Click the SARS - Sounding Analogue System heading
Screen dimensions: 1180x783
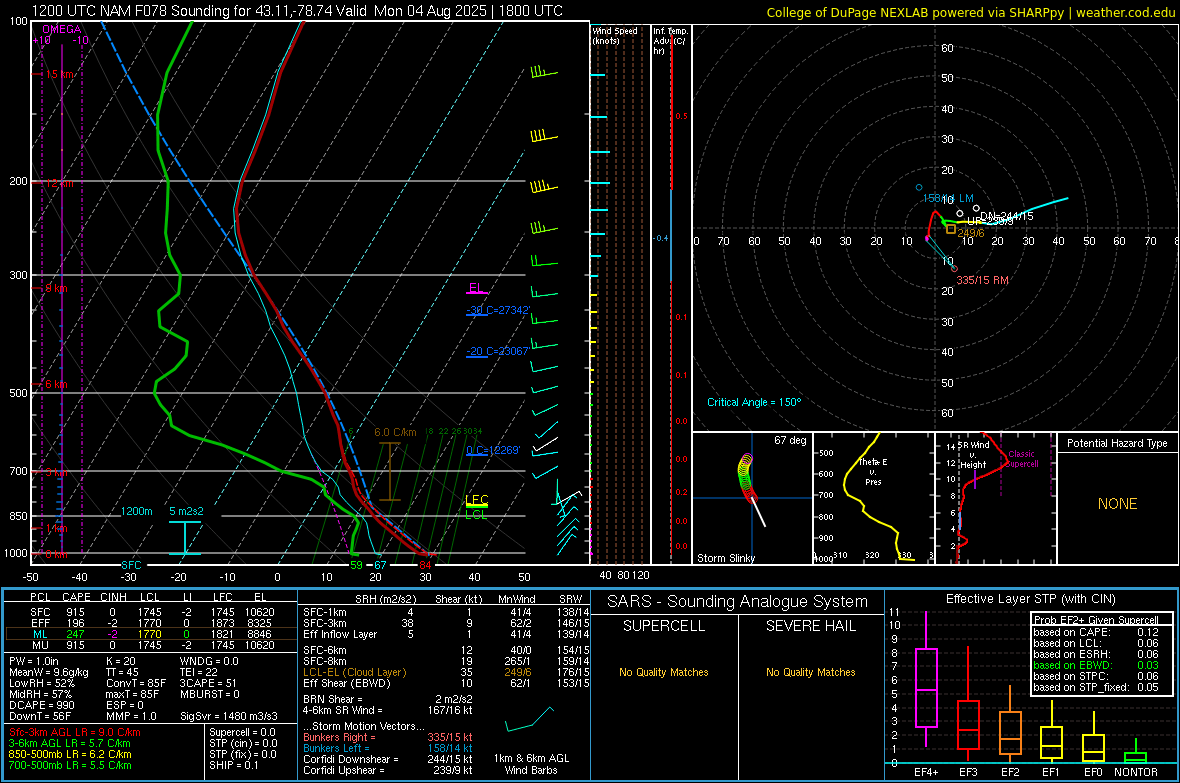[x=738, y=602]
